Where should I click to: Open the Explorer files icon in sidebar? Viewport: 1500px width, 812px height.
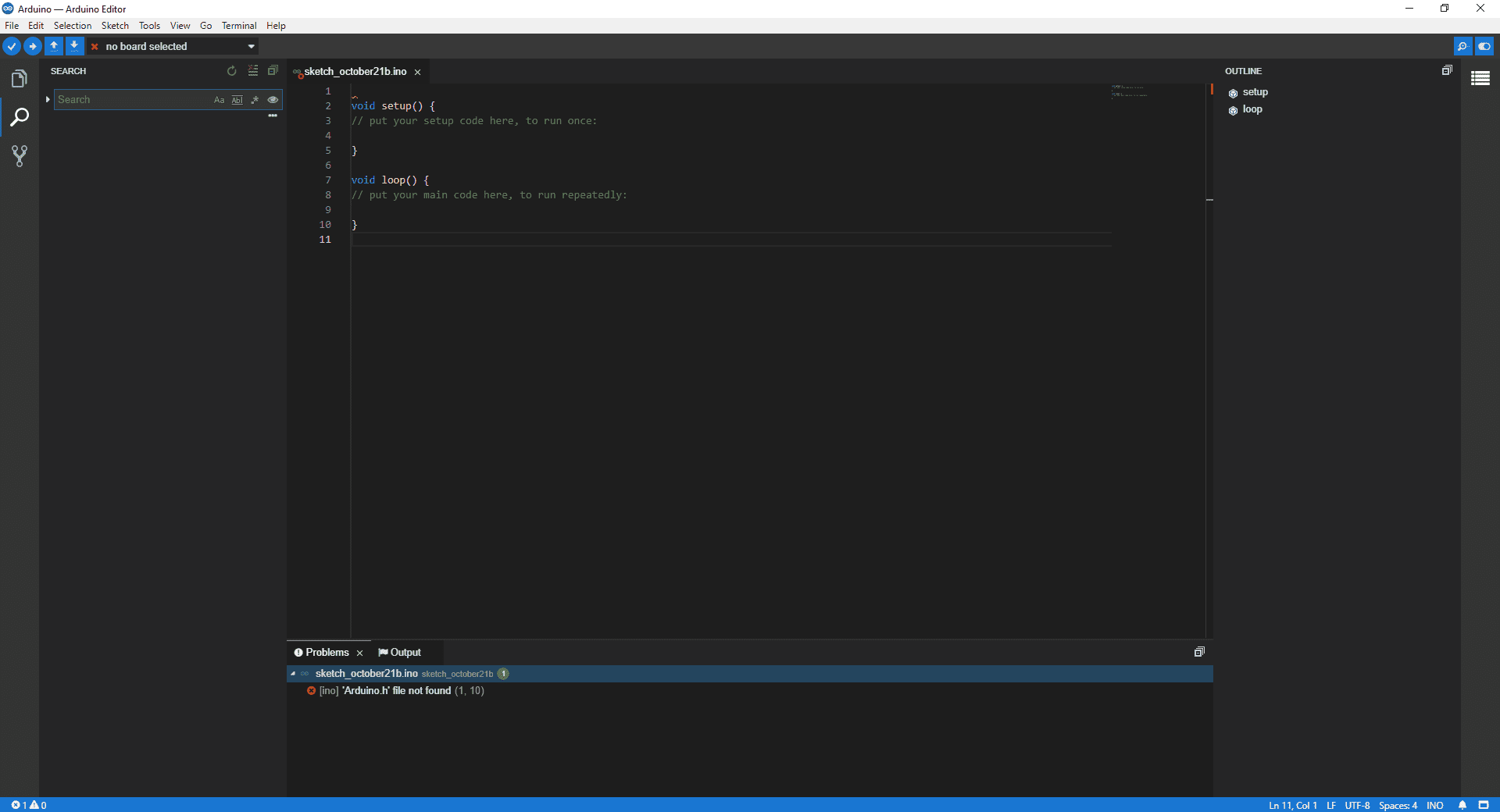point(20,79)
